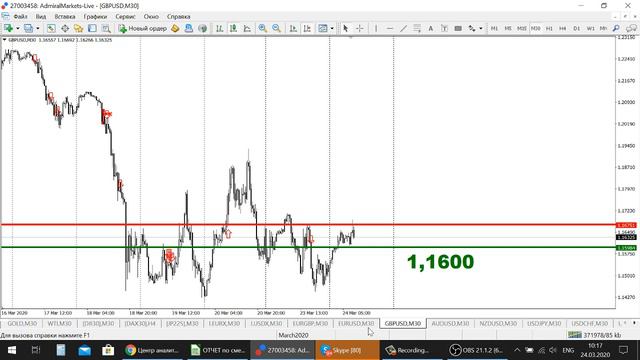
Task: Switch timeframe to M1
Action: (494, 28)
